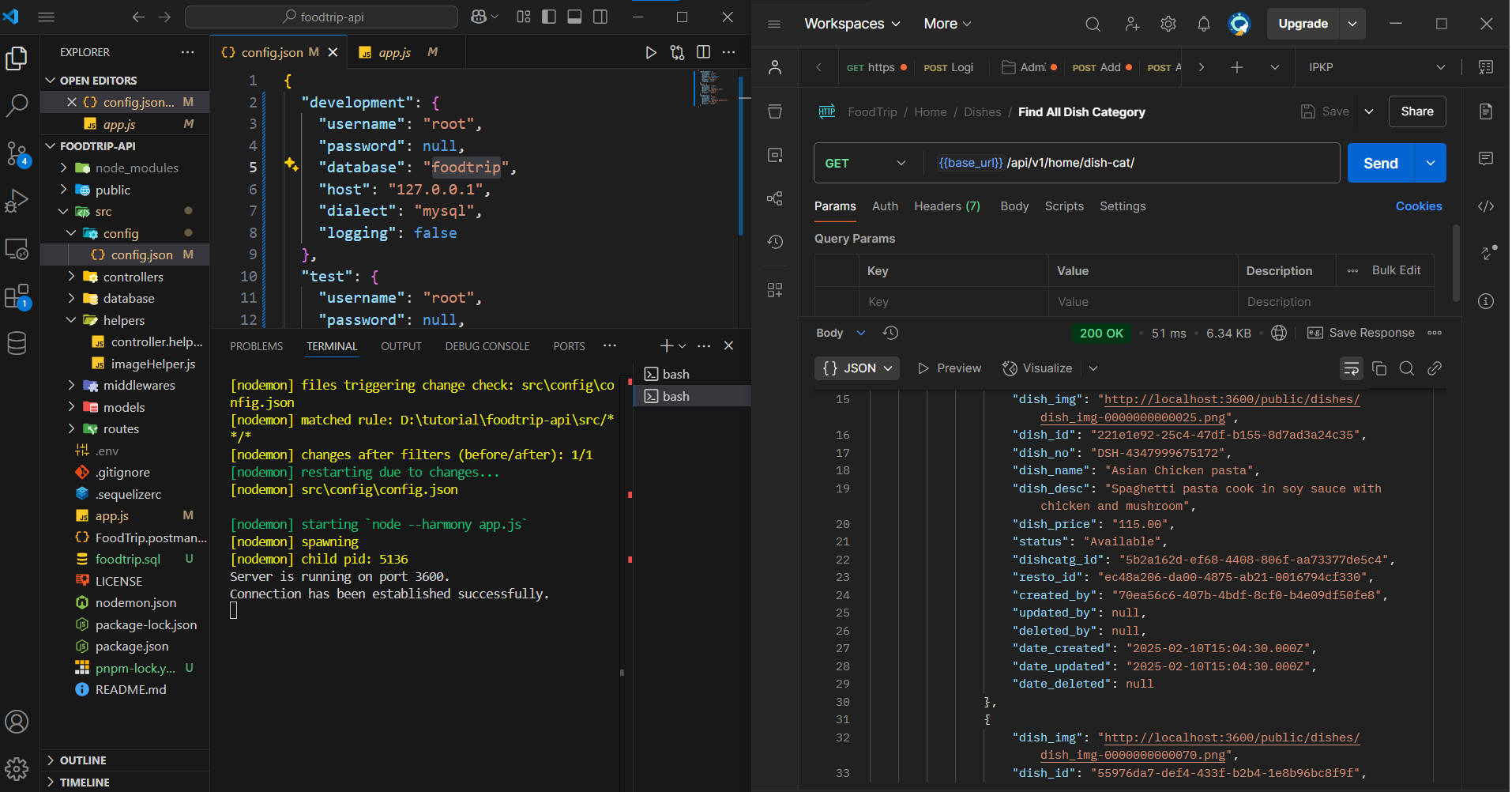Viewport: 1512px width, 792px height.
Task: Switch to the app.js editor tab
Action: point(395,52)
